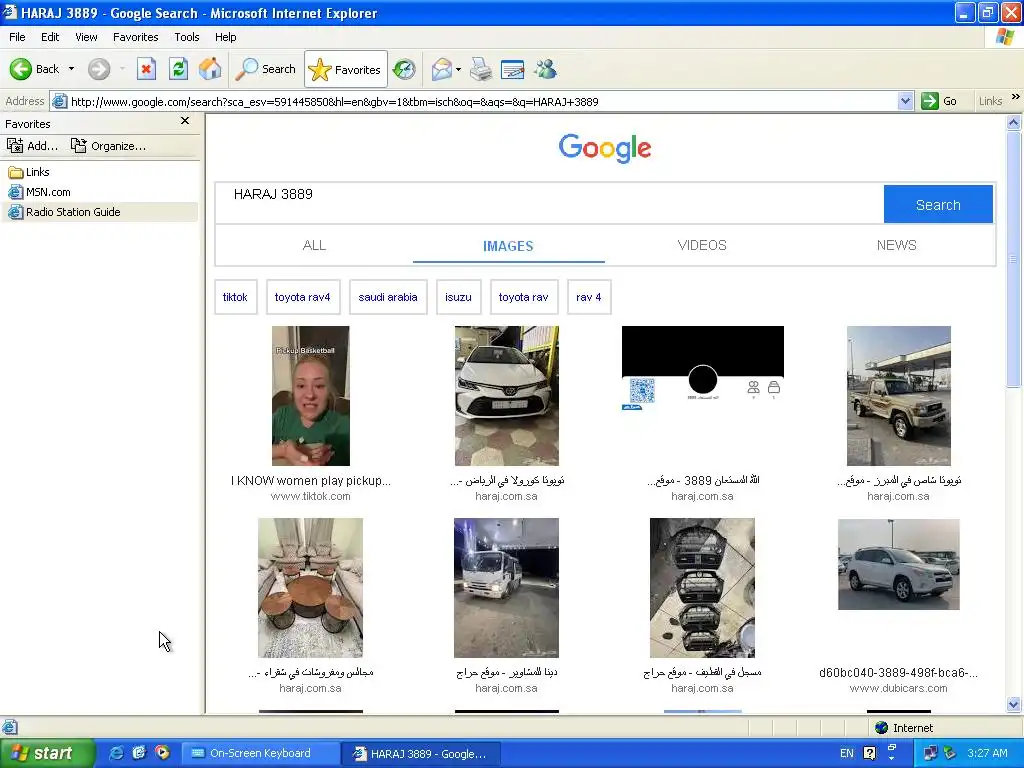Switch to the IMAGES tab
The image size is (1024, 768).
click(x=508, y=246)
